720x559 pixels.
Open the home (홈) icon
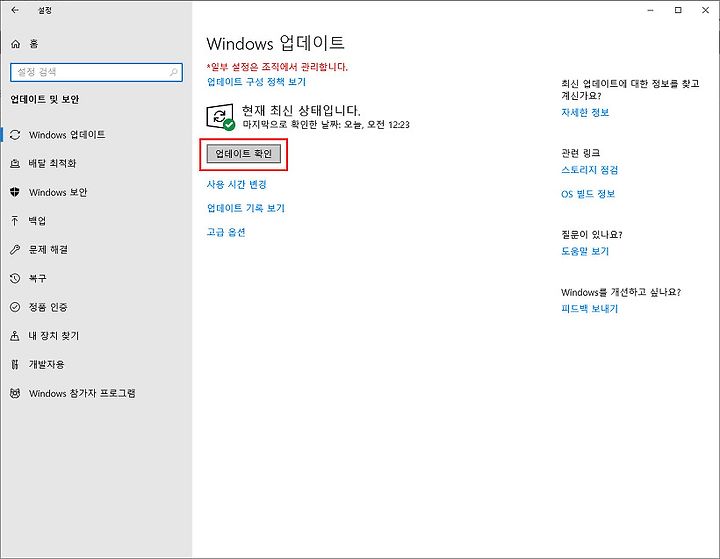(x=15, y=44)
